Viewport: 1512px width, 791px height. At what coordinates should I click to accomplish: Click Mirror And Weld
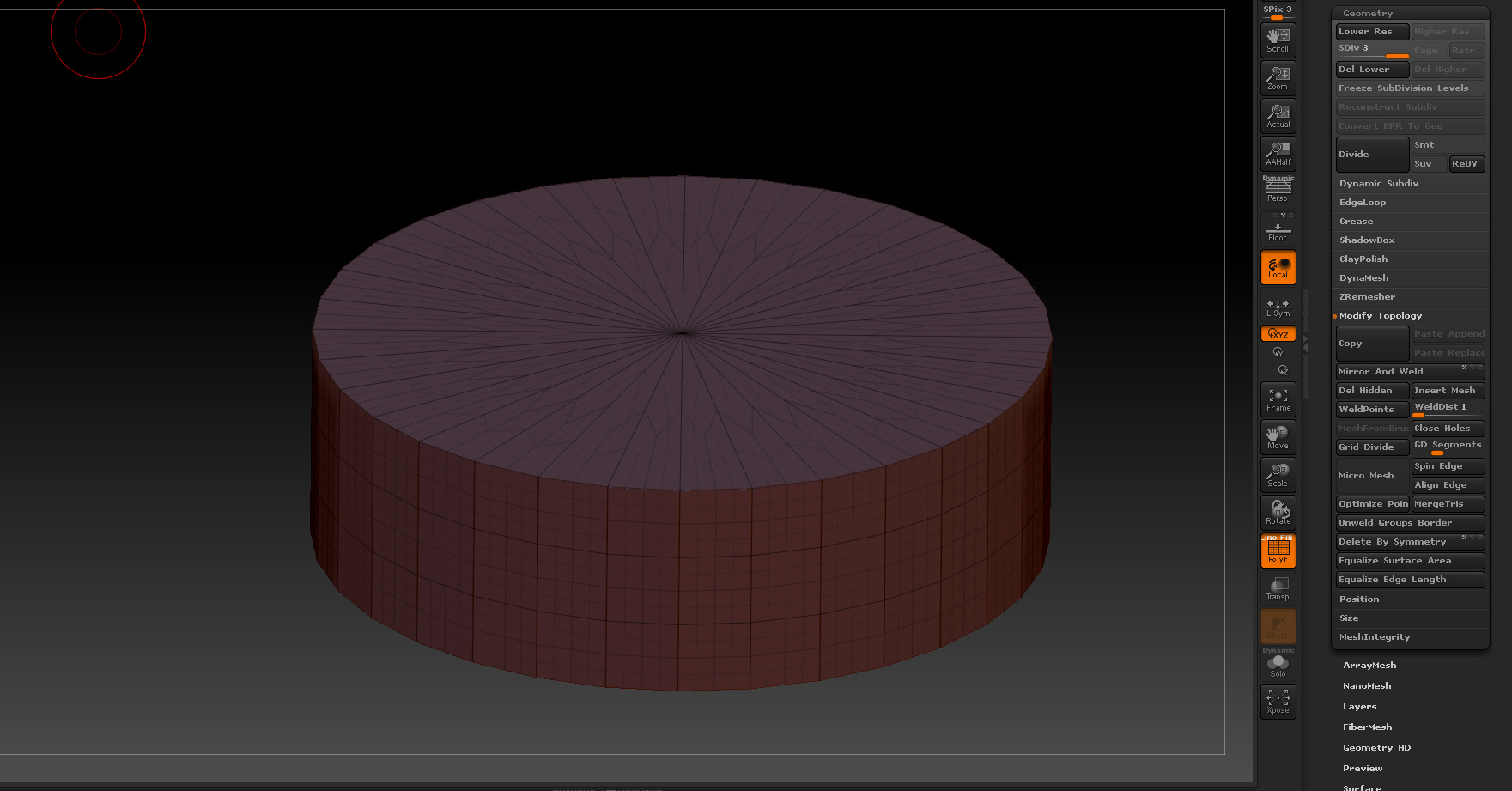pos(1410,372)
